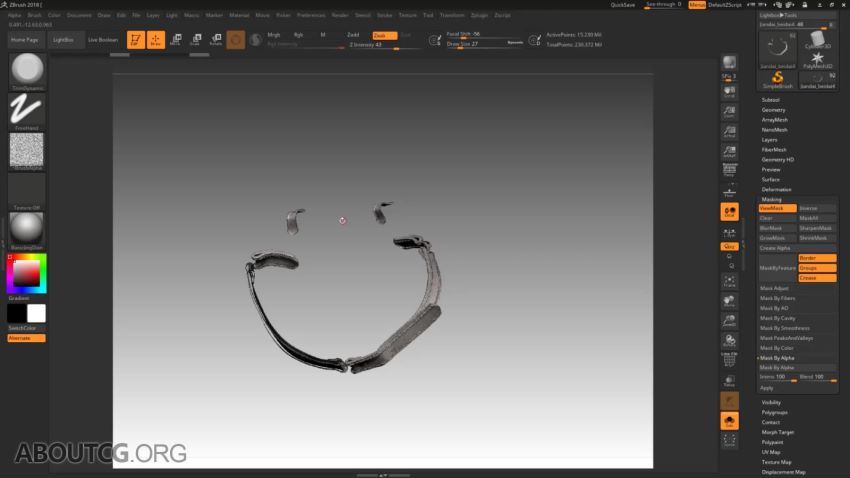The width and height of the screenshot is (850, 478).
Task: Expand the Mask By Cavity subpalette
Action: (x=778, y=318)
